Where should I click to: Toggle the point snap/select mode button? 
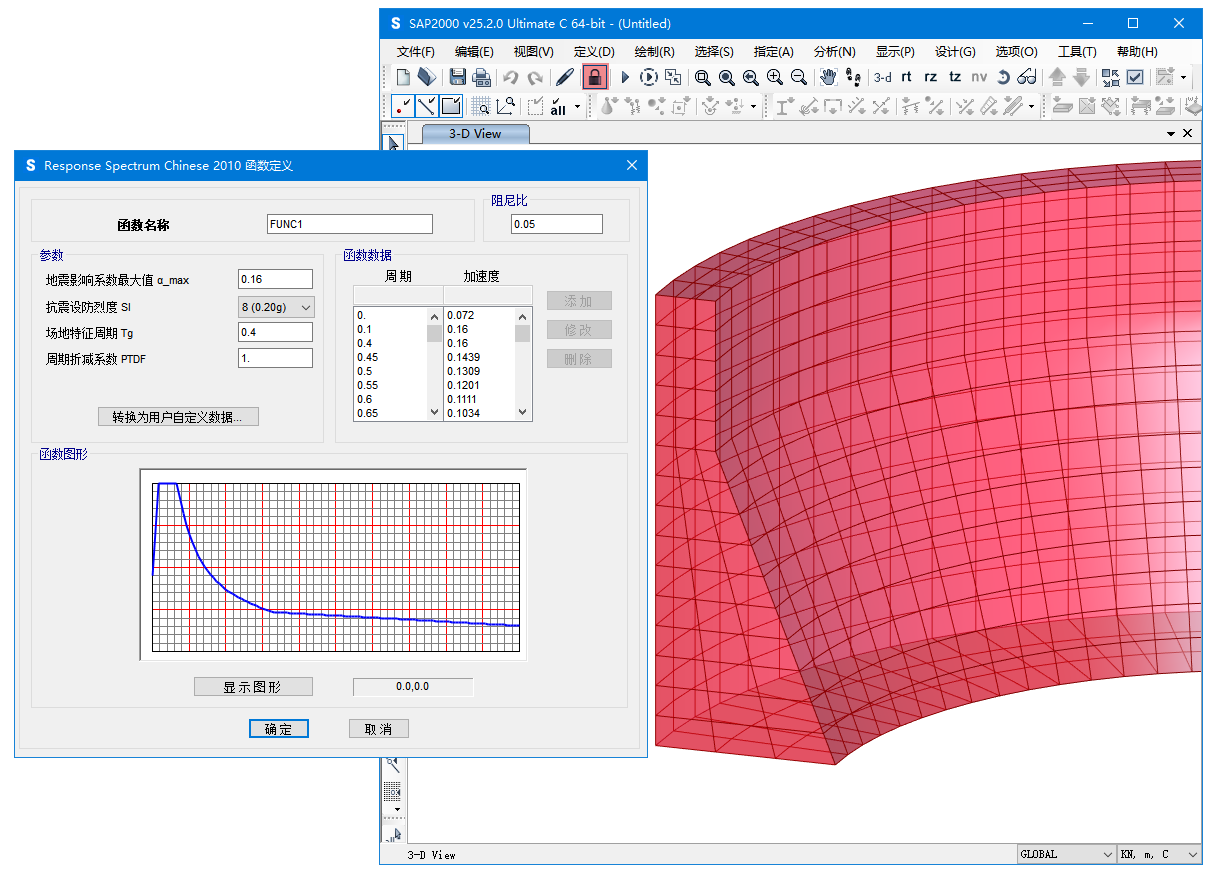coord(403,106)
